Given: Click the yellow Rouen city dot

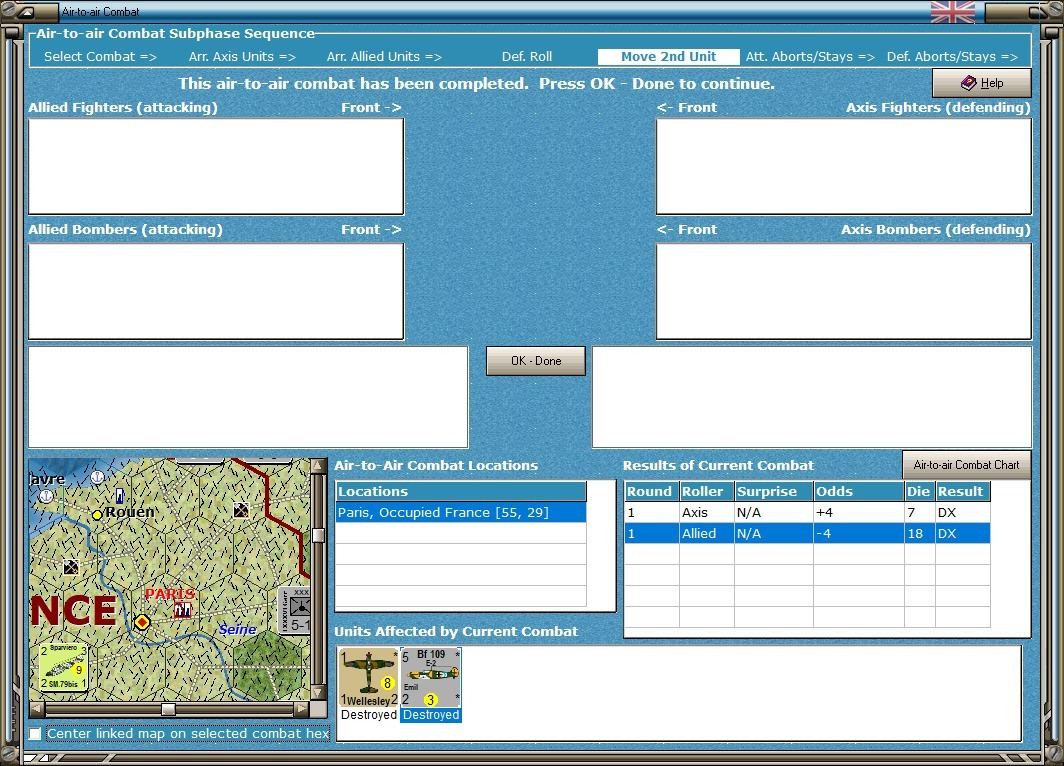Looking at the screenshot, I should coord(97,515).
